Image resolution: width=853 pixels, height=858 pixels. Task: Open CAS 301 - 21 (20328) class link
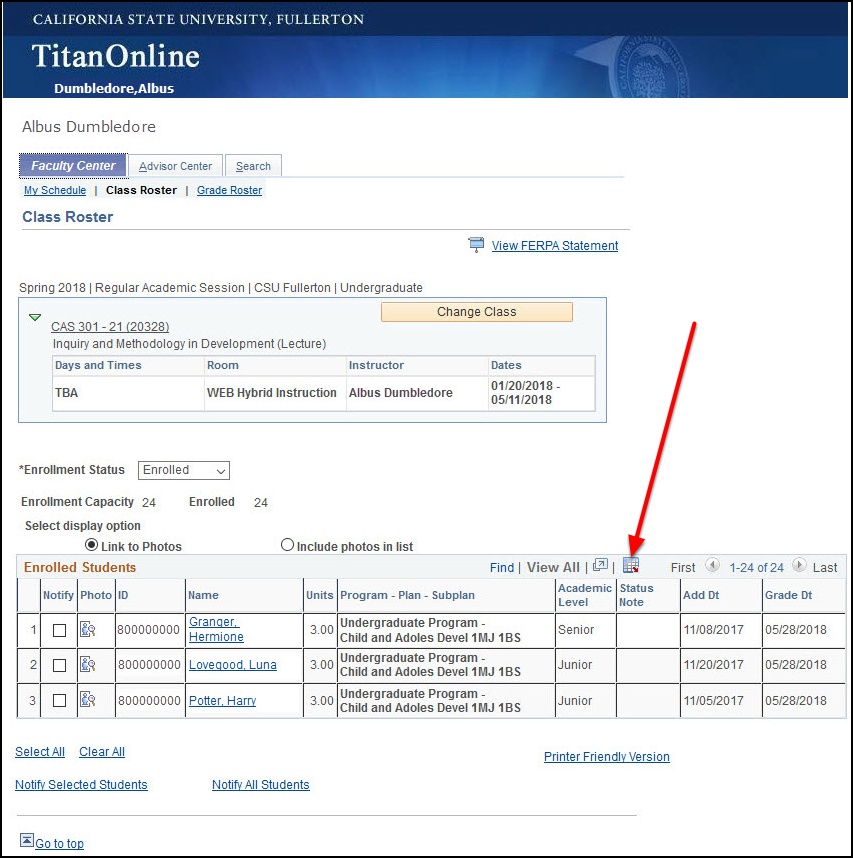pos(110,327)
